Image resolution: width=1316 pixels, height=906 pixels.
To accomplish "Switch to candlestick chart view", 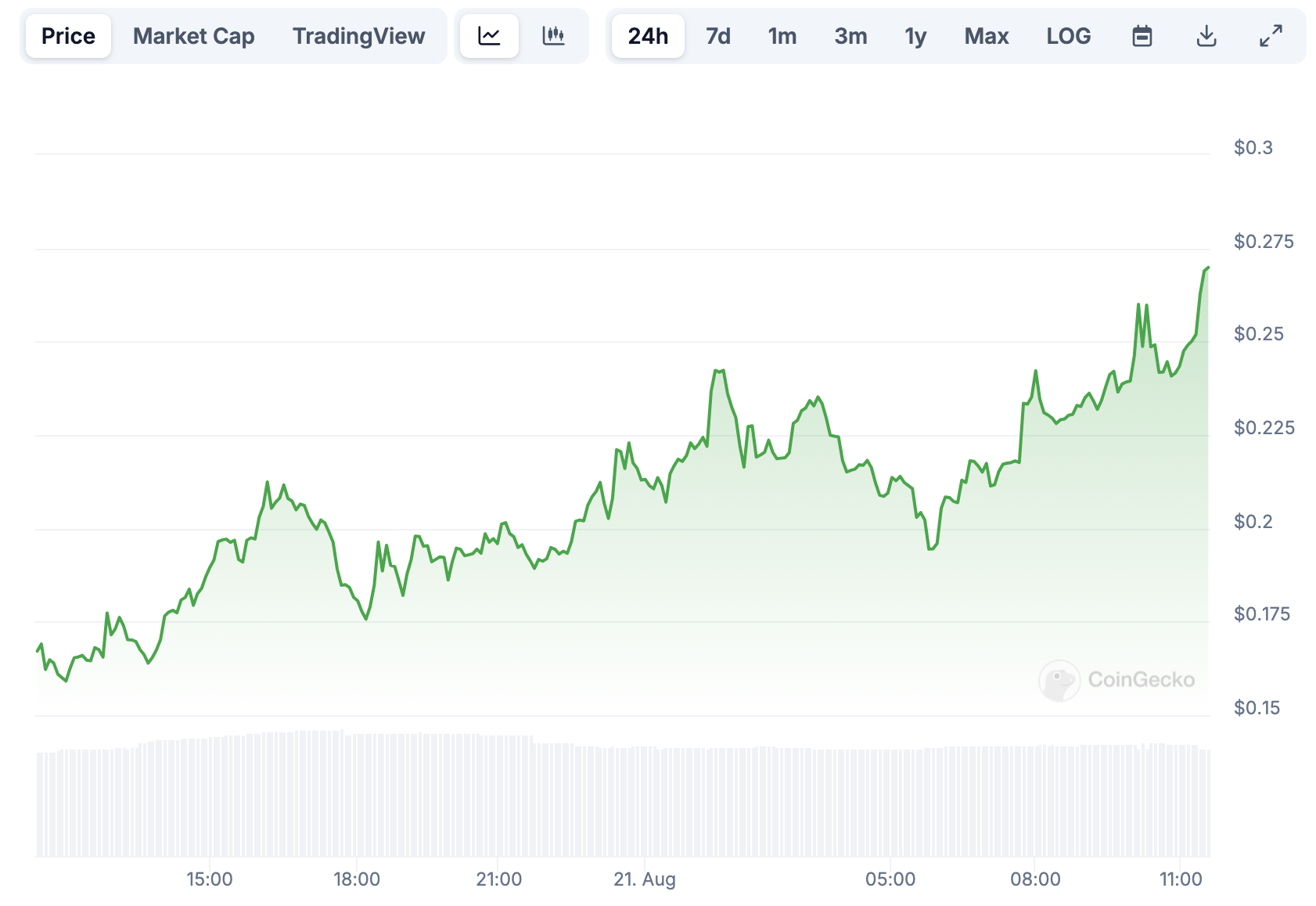I will point(553,36).
